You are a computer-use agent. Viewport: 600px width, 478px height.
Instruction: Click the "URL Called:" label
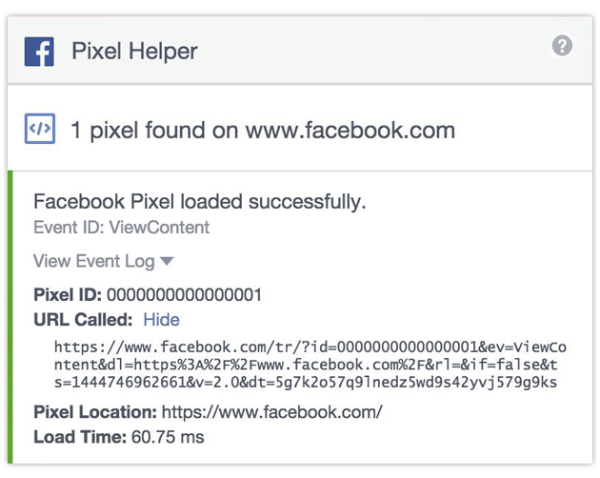tap(83, 319)
